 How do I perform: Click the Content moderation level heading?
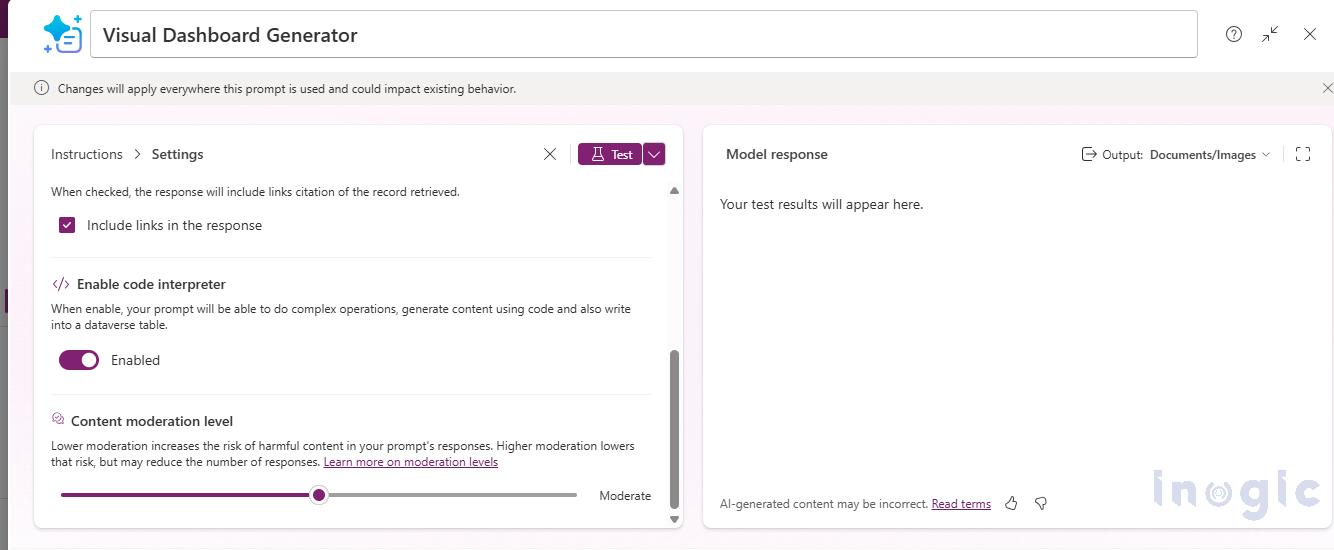pyautogui.click(x=152, y=421)
